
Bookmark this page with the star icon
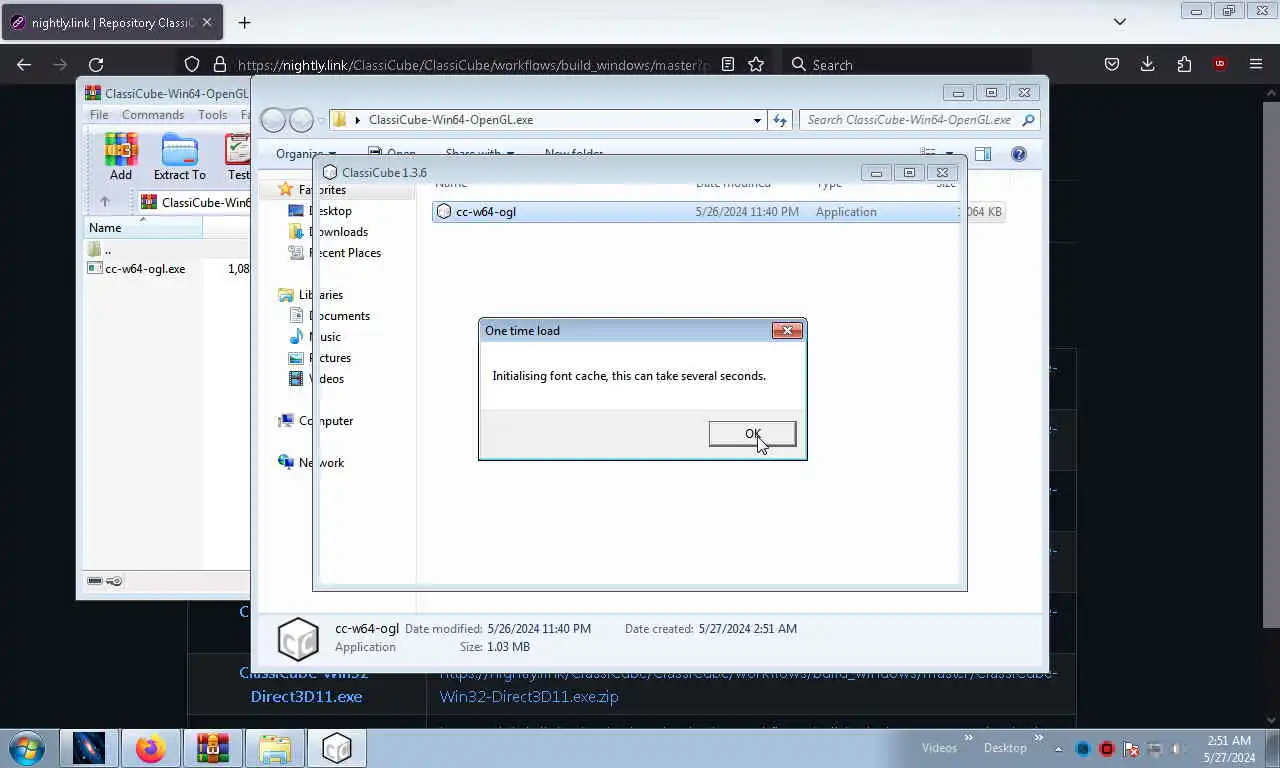[756, 64]
